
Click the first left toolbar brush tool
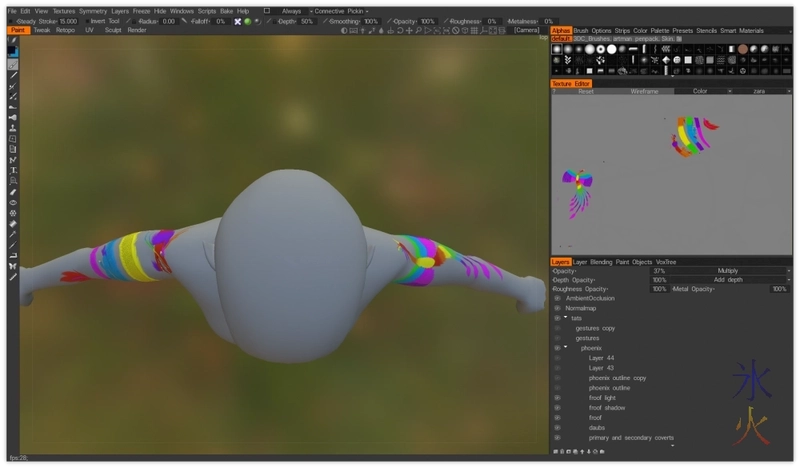click(x=12, y=64)
